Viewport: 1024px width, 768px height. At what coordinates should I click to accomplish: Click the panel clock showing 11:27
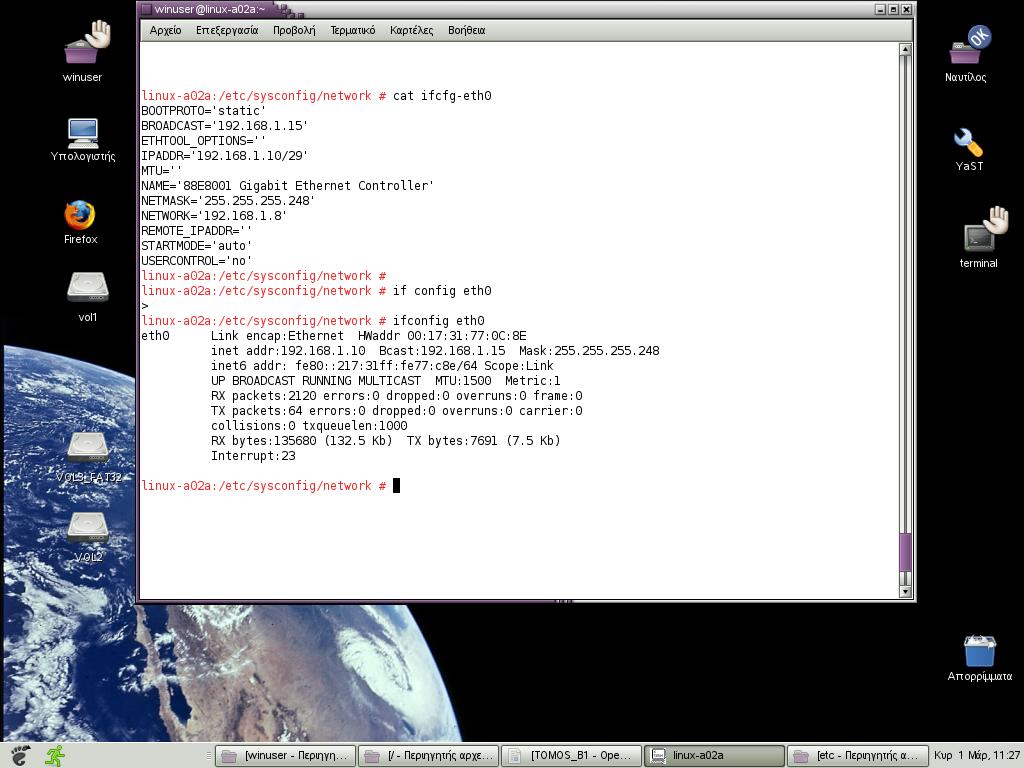tap(977, 756)
